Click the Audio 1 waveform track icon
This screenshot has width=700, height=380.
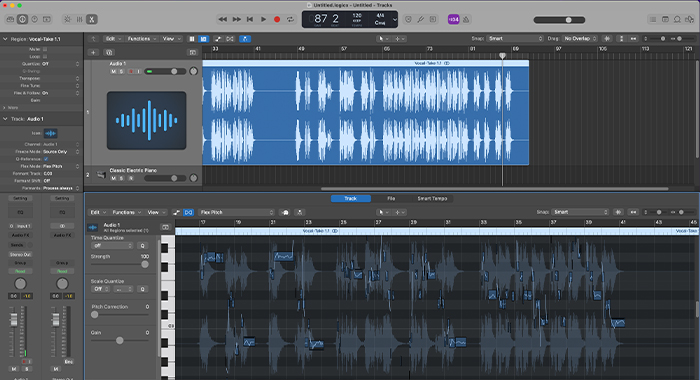click(x=146, y=121)
